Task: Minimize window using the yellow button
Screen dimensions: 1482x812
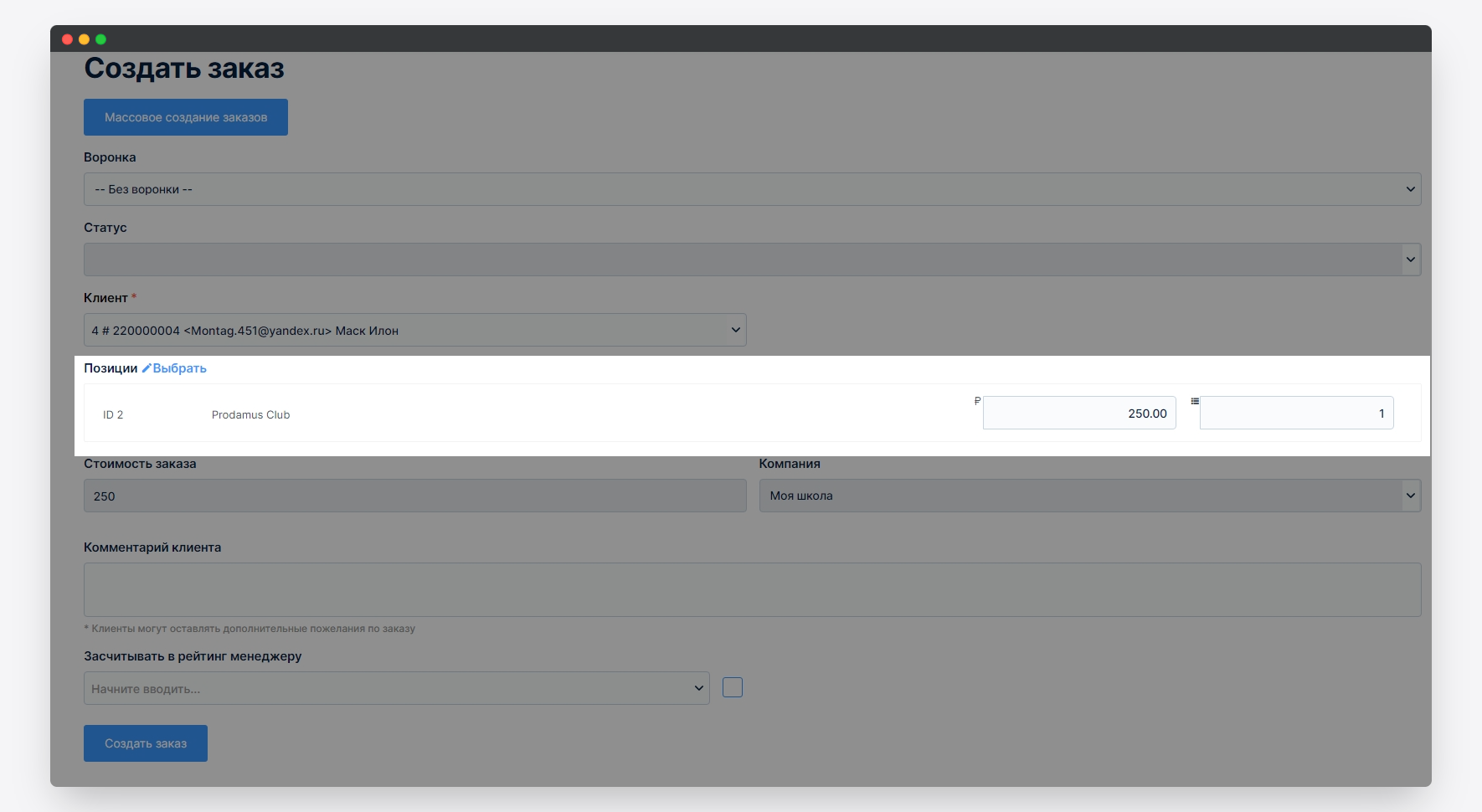Action: pyautogui.click(x=84, y=39)
